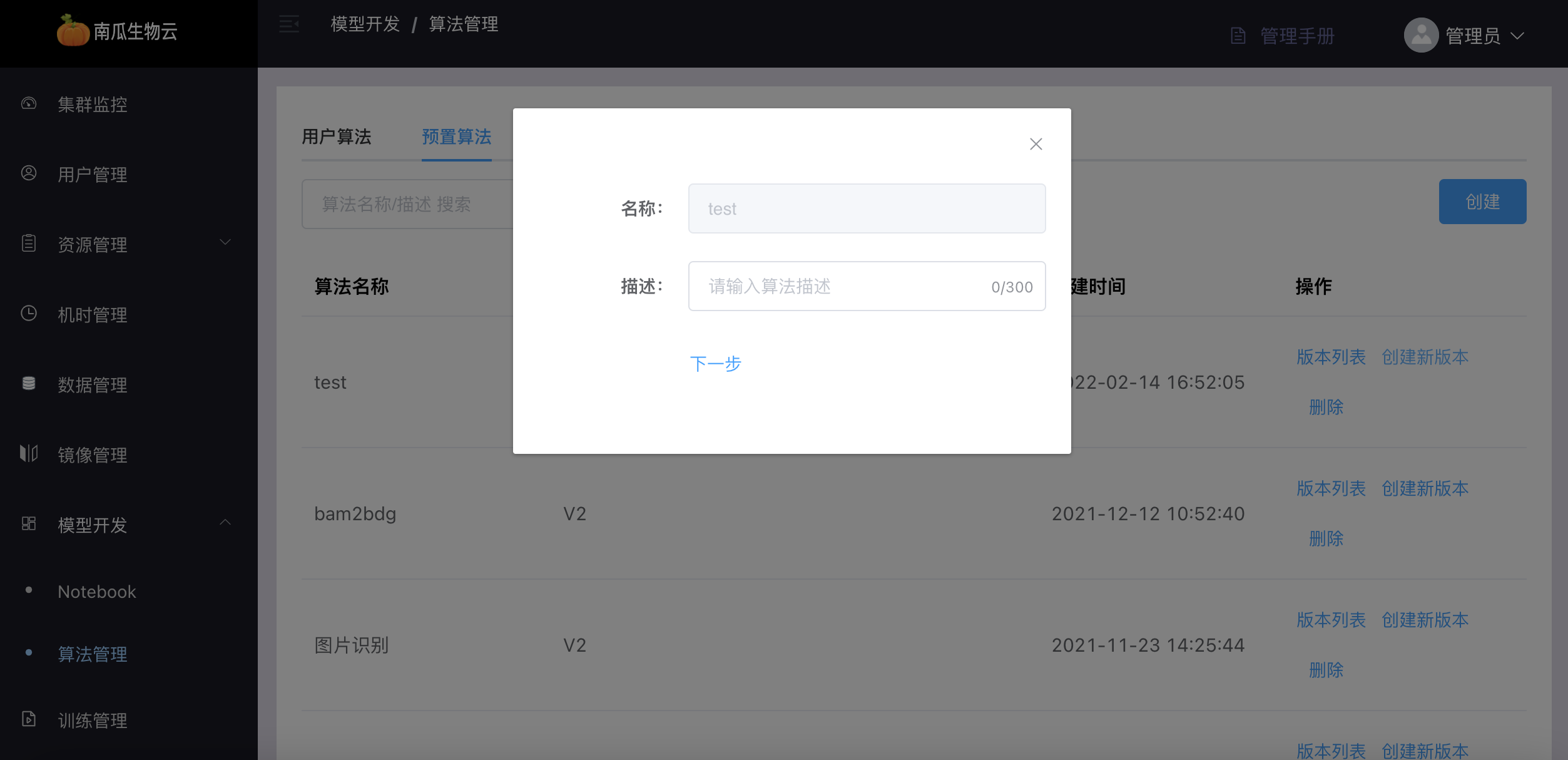Click the 南瓜生物云 brand title
1568x760 pixels.
(135, 31)
